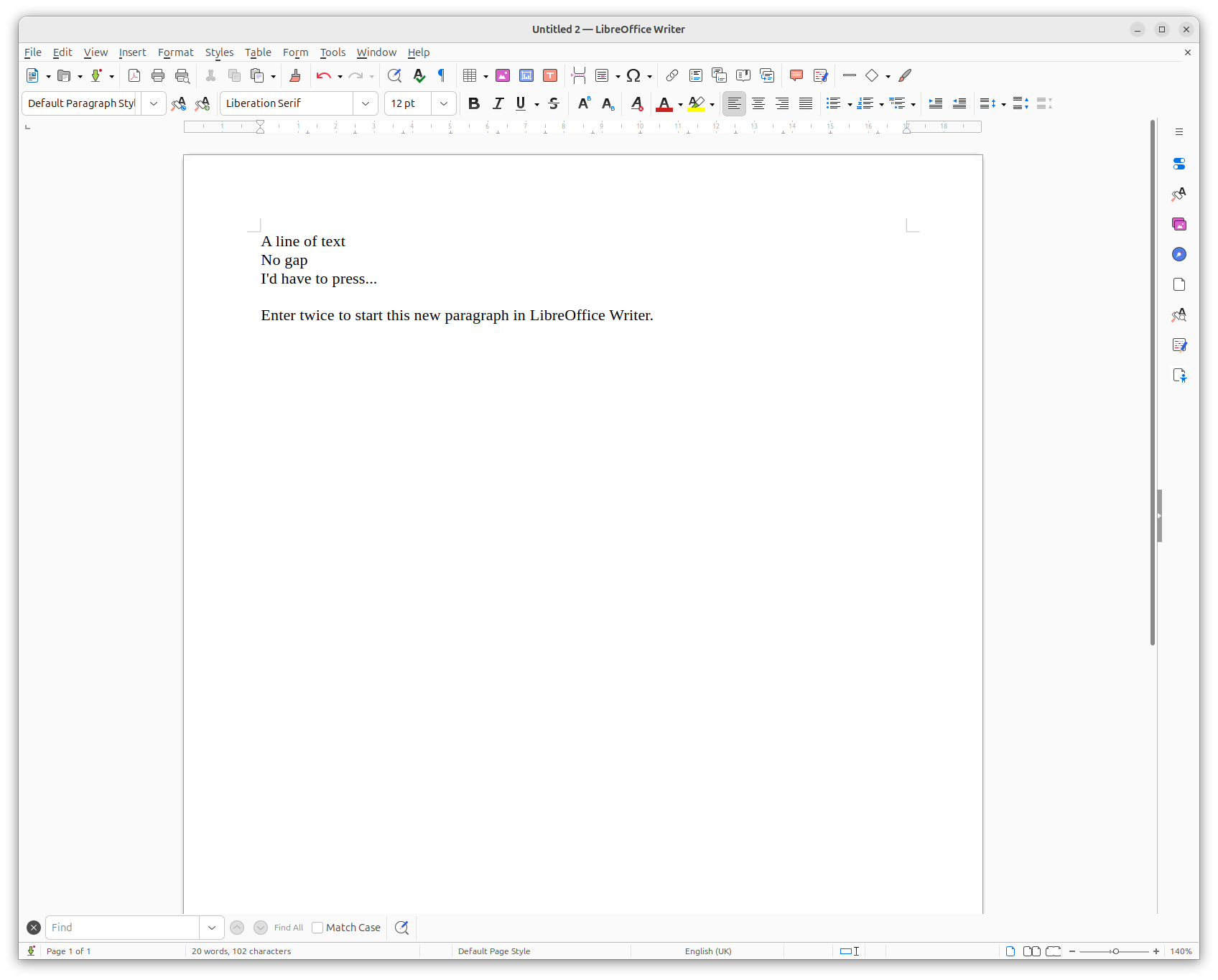The height and width of the screenshot is (980, 1218).
Task: Click the Default Page Style status field
Action: tap(494, 951)
